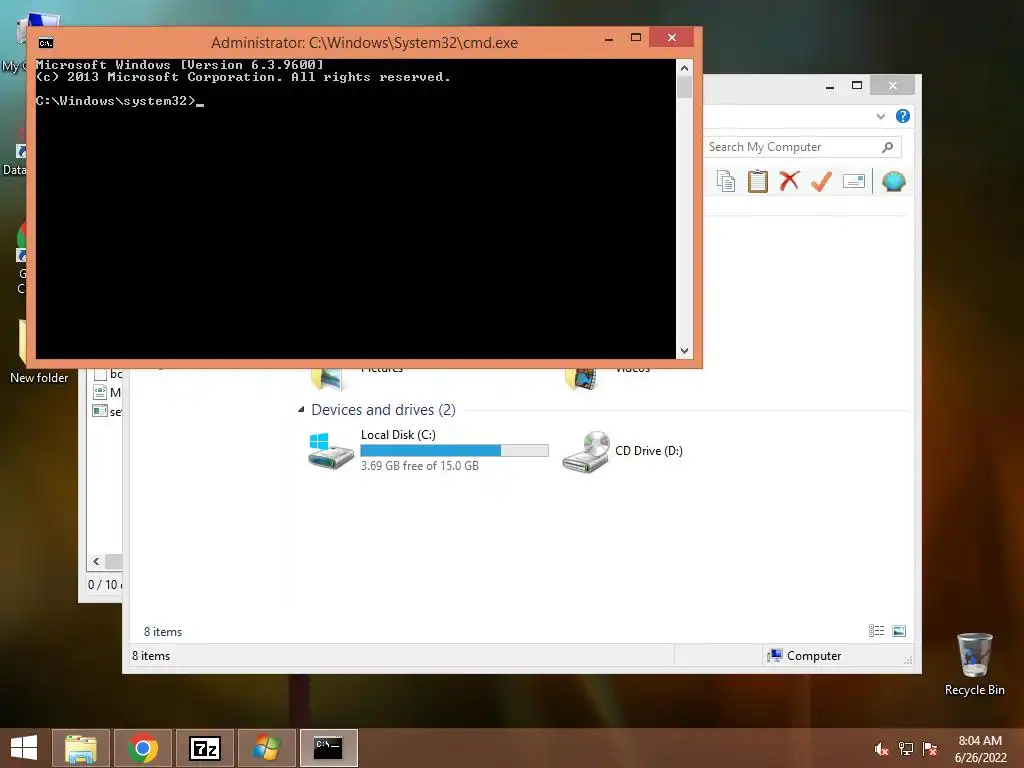The width and height of the screenshot is (1024, 768).
Task: Switch to details view in the Explorer status bar
Action: tap(876, 630)
